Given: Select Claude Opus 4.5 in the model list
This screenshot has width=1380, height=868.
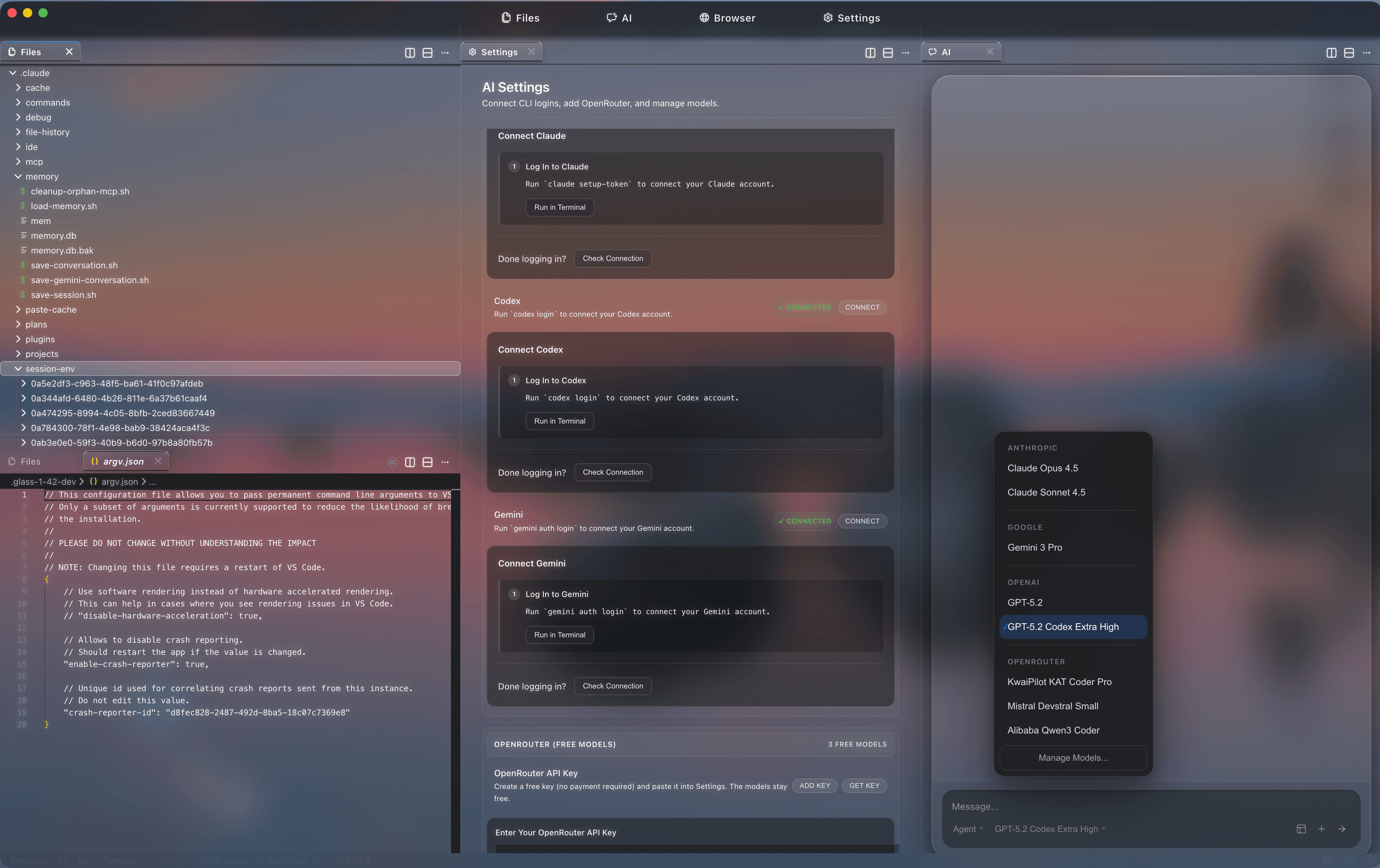Looking at the screenshot, I should pos(1043,468).
